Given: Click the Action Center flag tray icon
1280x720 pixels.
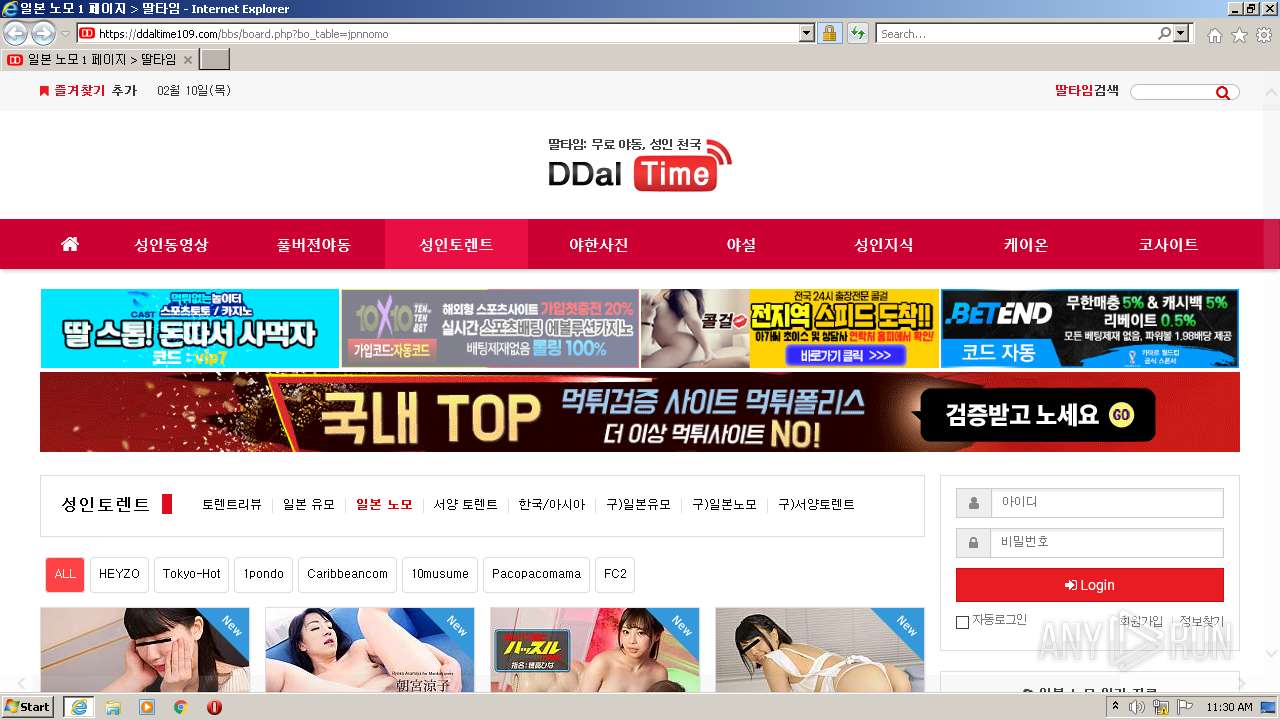Looking at the screenshot, I should pos(1184,707).
